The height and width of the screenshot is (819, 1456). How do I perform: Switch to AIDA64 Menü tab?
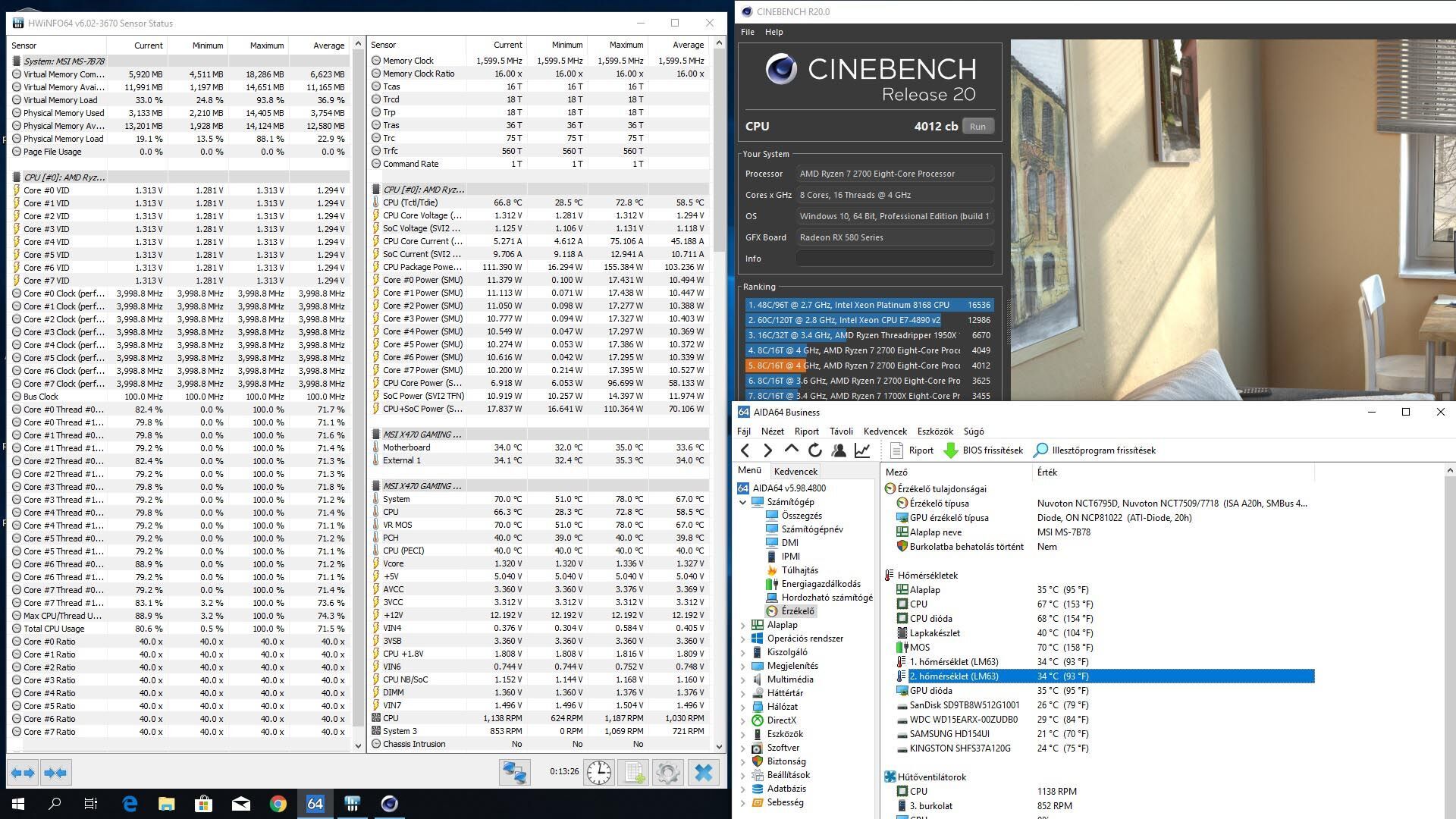pyautogui.click(x=749, y=471)
